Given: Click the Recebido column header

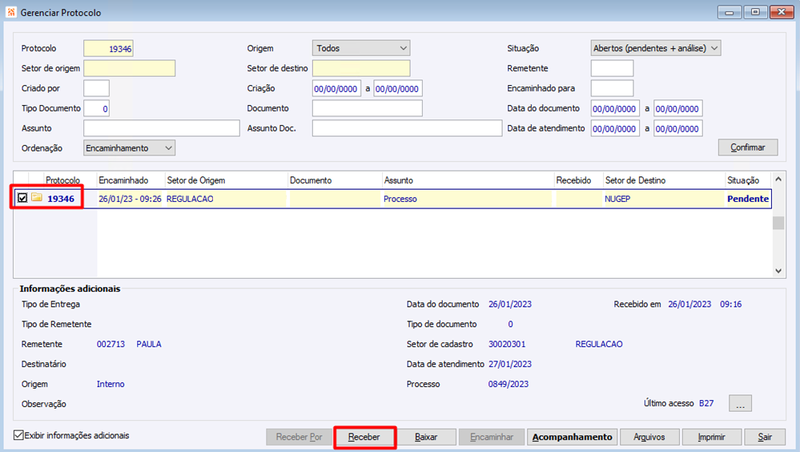Looking at the screenshot, I should 579,180.
